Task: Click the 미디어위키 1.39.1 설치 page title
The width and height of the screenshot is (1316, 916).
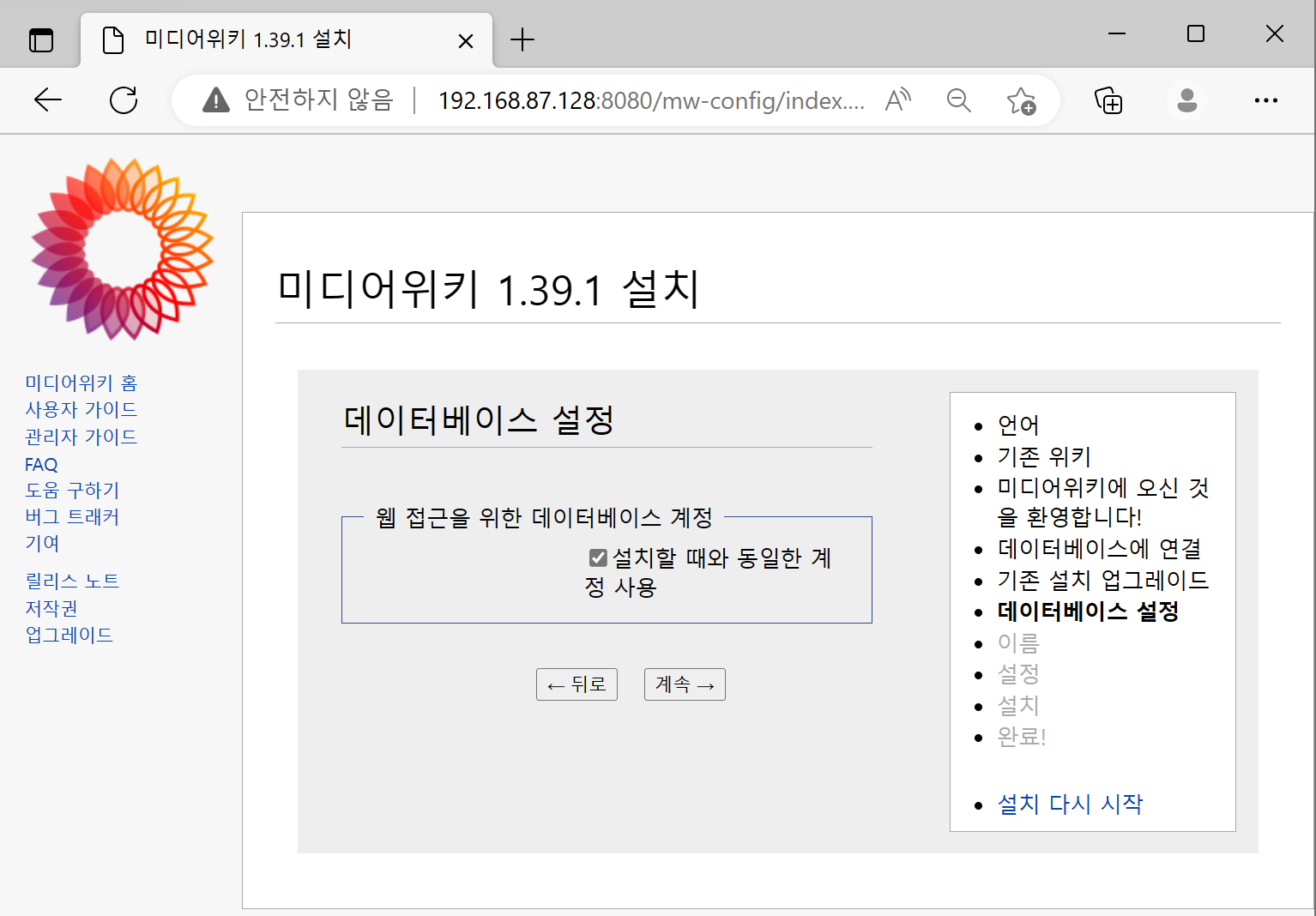Action: pos(488,289)
